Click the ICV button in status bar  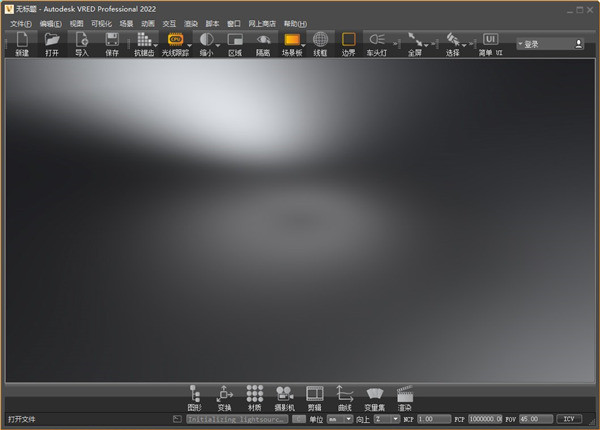pos(570,419)
